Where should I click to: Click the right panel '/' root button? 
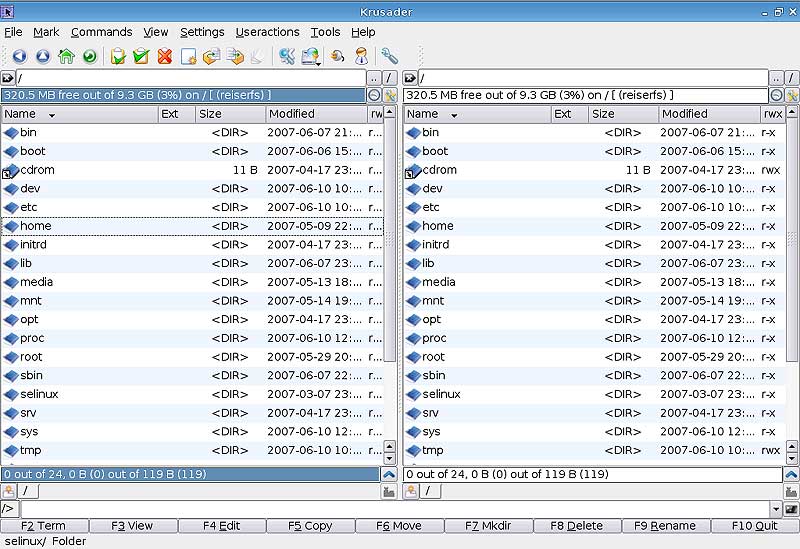point(791,78)
